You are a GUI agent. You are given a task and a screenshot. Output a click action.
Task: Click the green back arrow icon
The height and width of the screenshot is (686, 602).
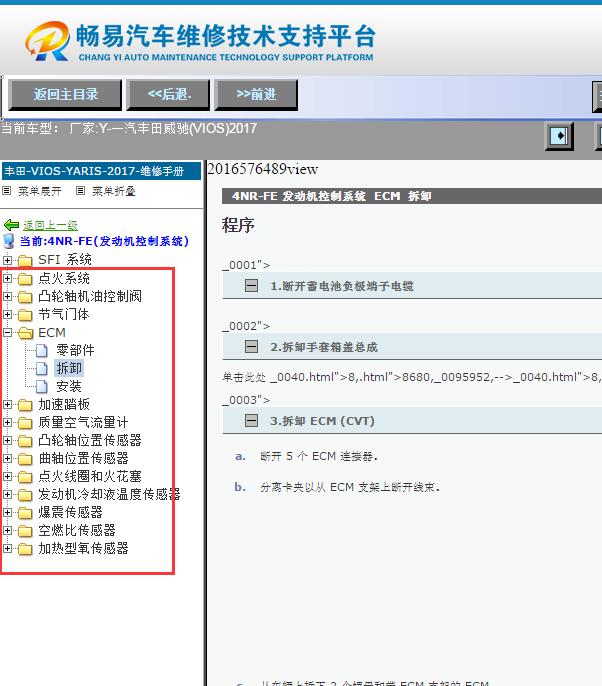(11, 225)
